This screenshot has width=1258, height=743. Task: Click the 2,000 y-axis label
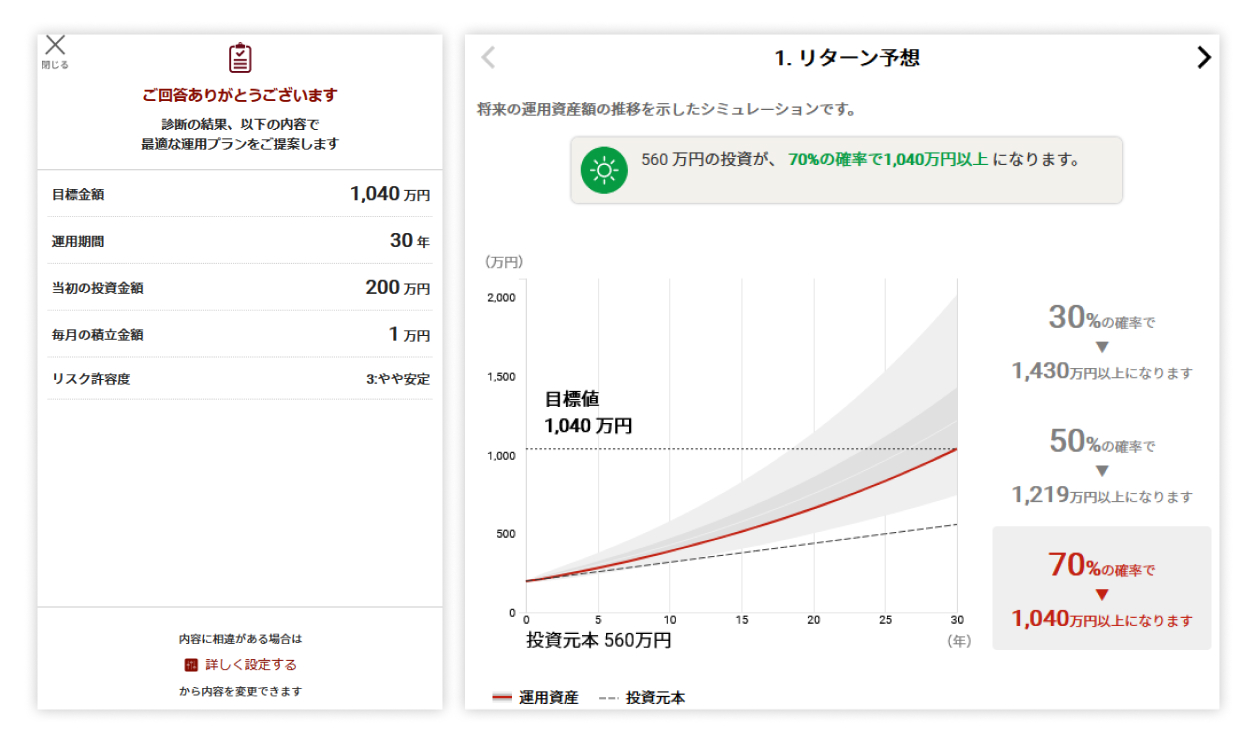(x=500, y=298)
